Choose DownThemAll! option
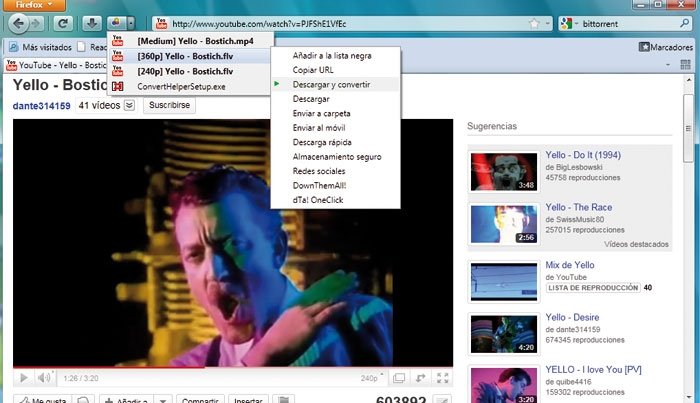The height and width of the screenshot is (403, 700). [335, 186]
